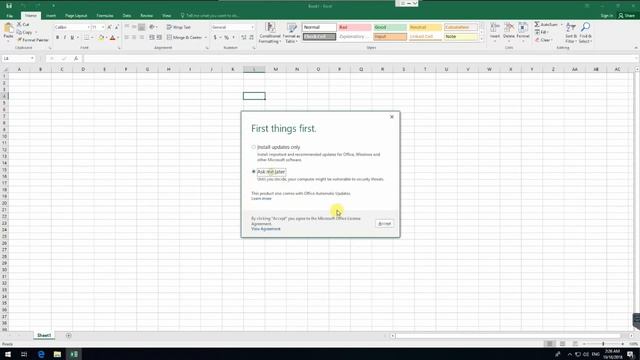Switch to the Insert ribbon tab
640x360 pixels.
pos(51,16)
